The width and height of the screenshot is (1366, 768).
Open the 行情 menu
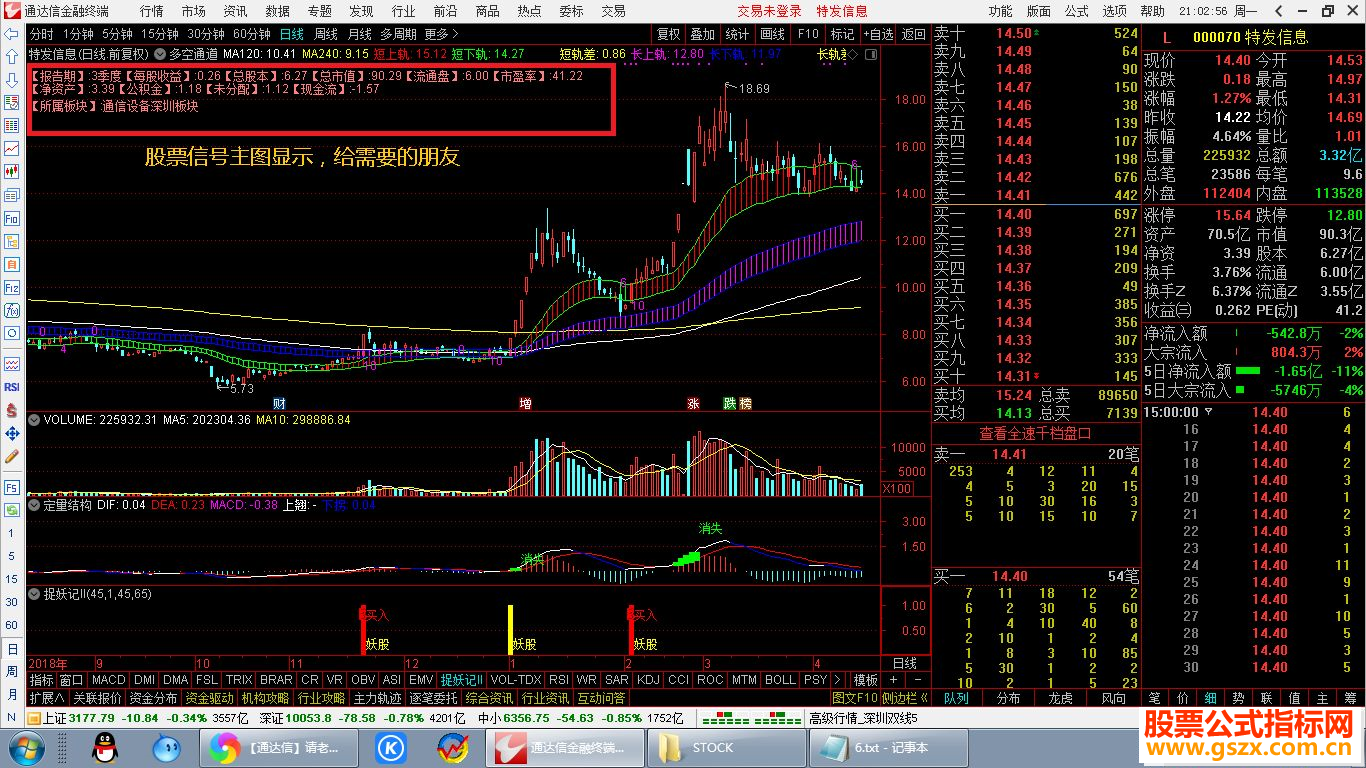click(152, 11)
